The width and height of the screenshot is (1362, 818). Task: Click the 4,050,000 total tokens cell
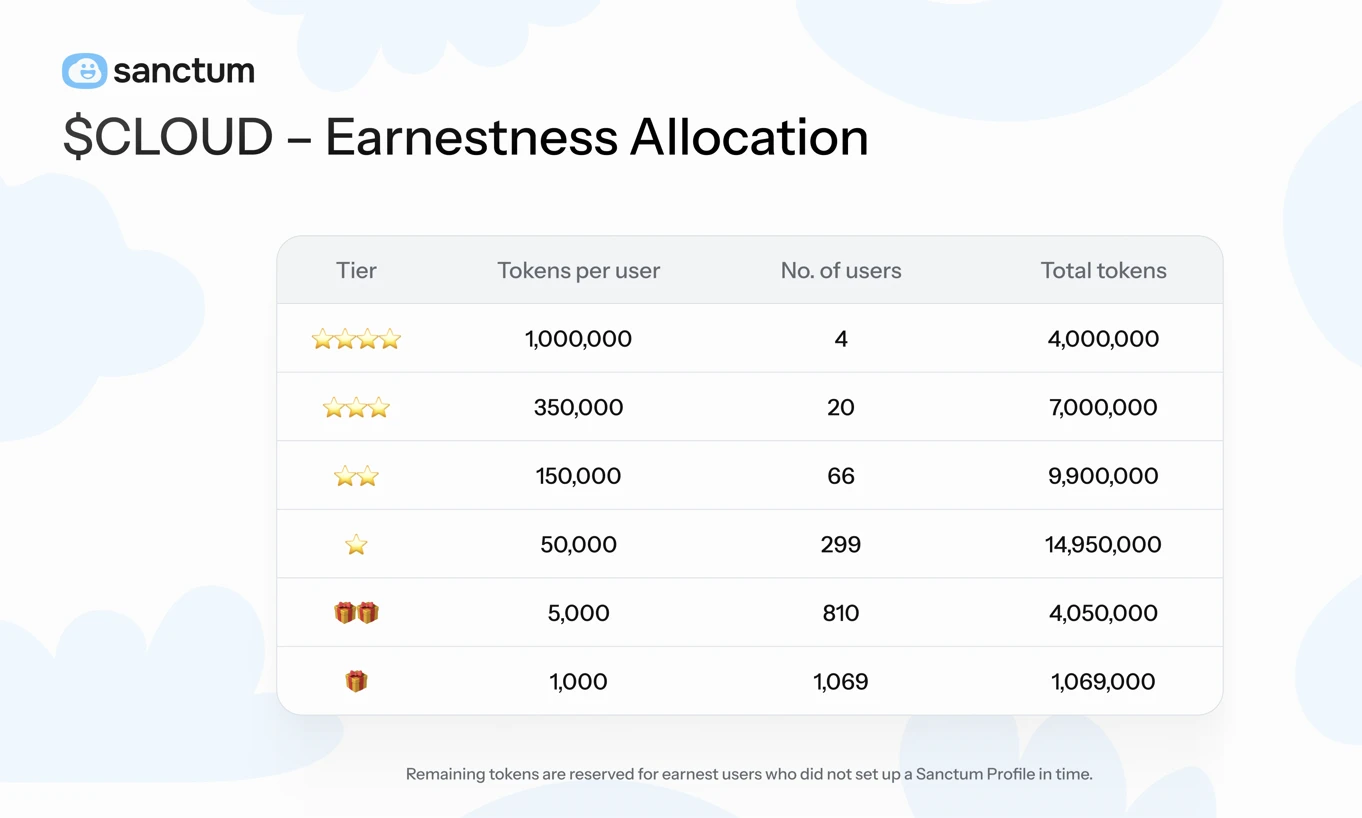1103,613
